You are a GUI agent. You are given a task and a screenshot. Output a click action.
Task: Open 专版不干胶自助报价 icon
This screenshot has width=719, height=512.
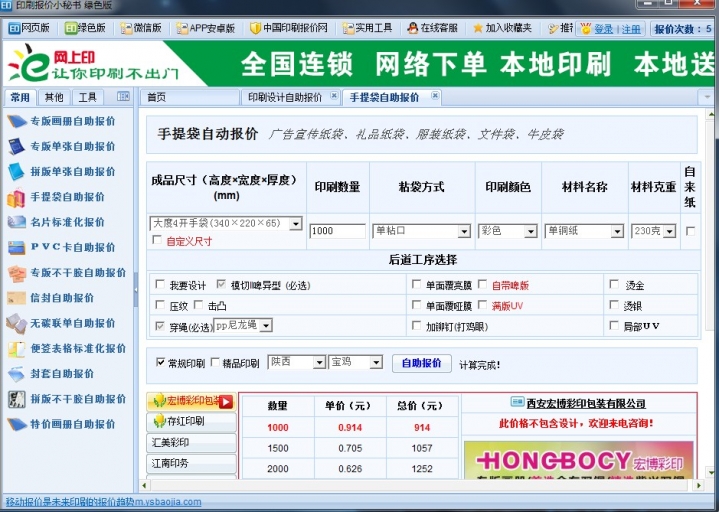point(17,273)
